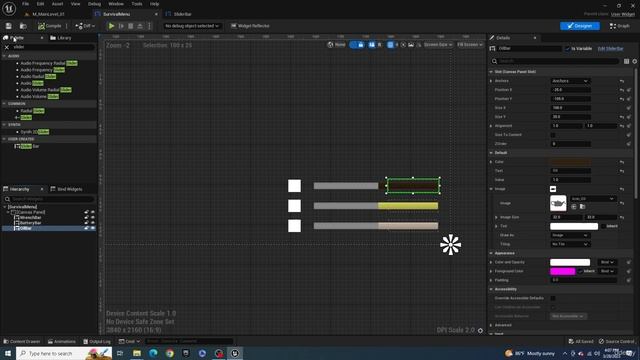
Task: Click the teapot image thumbnail
Action: pyautogui.click(x=558, y=203)
